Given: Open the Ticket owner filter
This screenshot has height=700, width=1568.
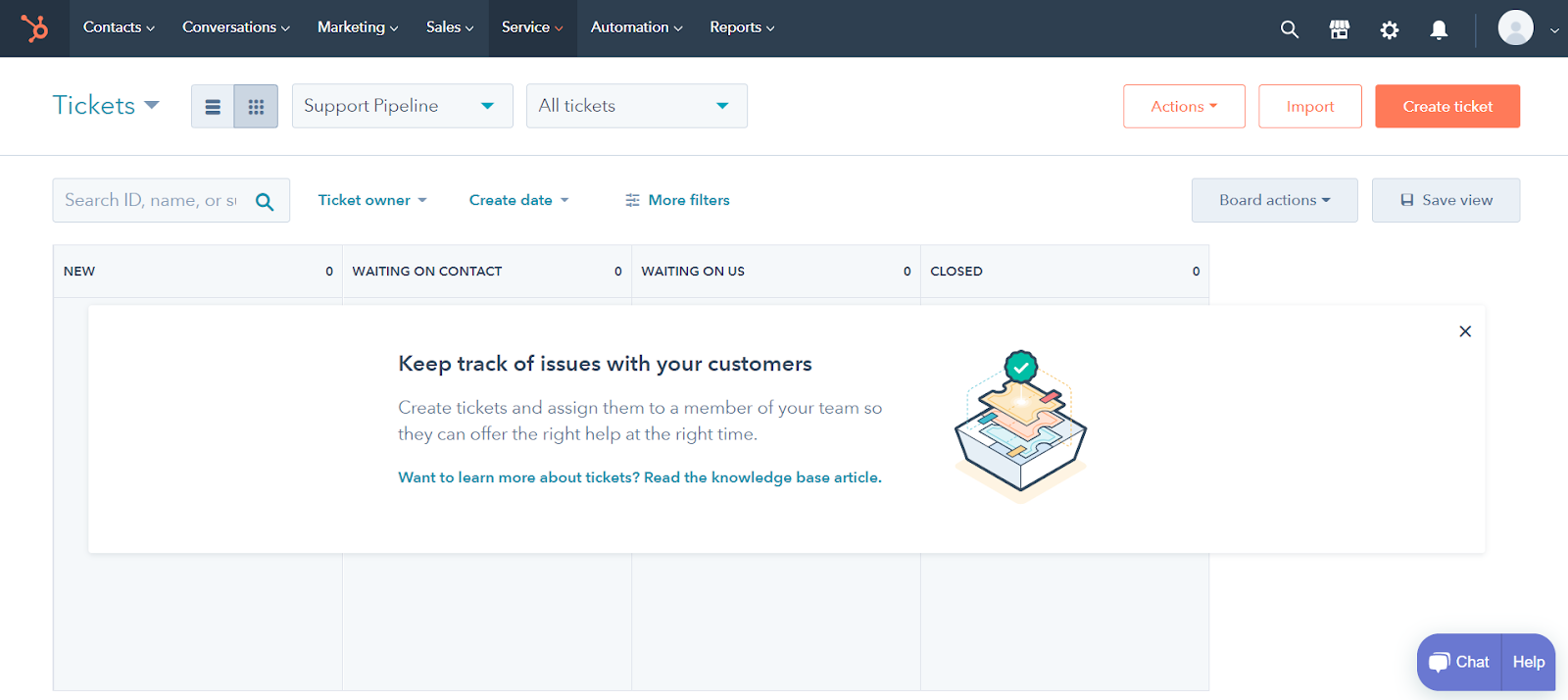Looking at the screenshot, I should [x=372, y=200].
